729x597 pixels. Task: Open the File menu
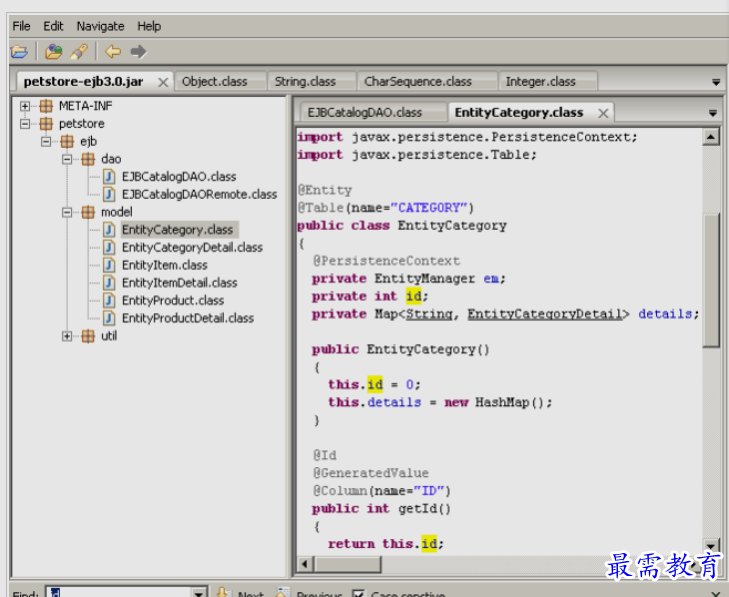(21, 26)
